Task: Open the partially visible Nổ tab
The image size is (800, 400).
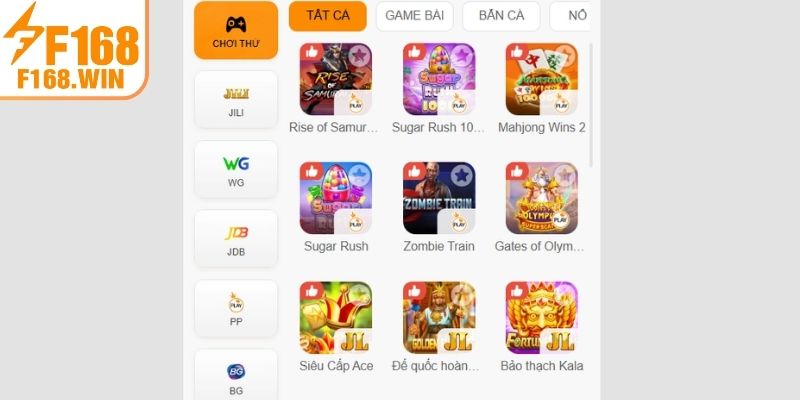Action: click(570, 16)
